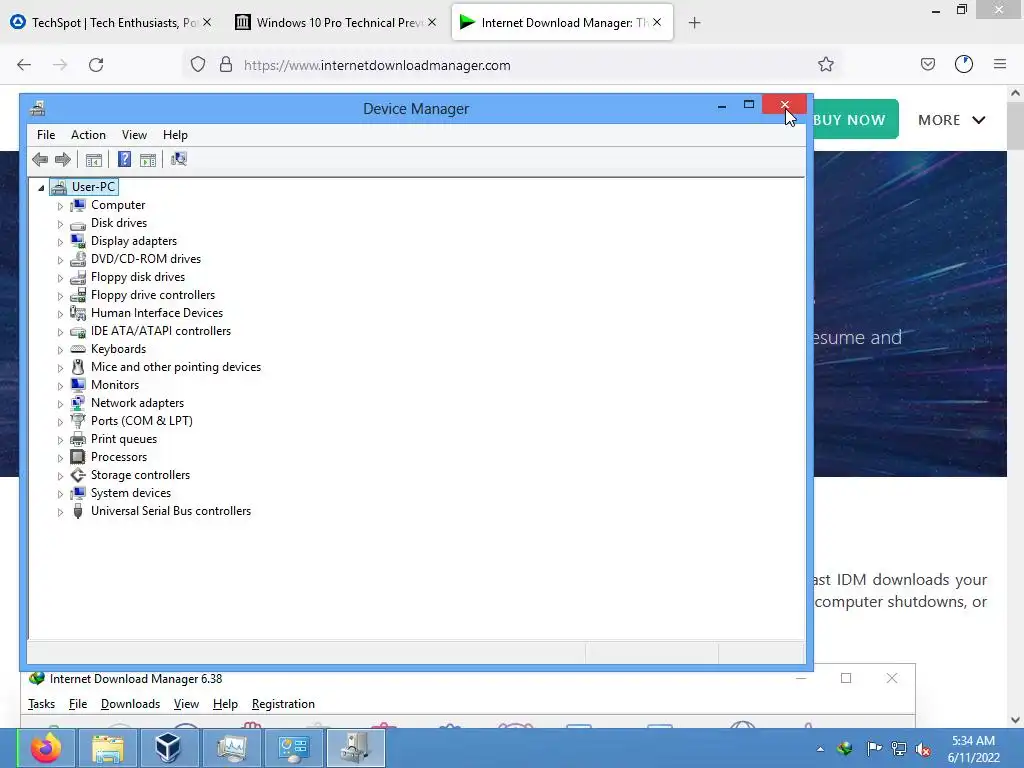1024x768 pixels.
Task: Reload the page in Firefox
Action: [96, 65]
